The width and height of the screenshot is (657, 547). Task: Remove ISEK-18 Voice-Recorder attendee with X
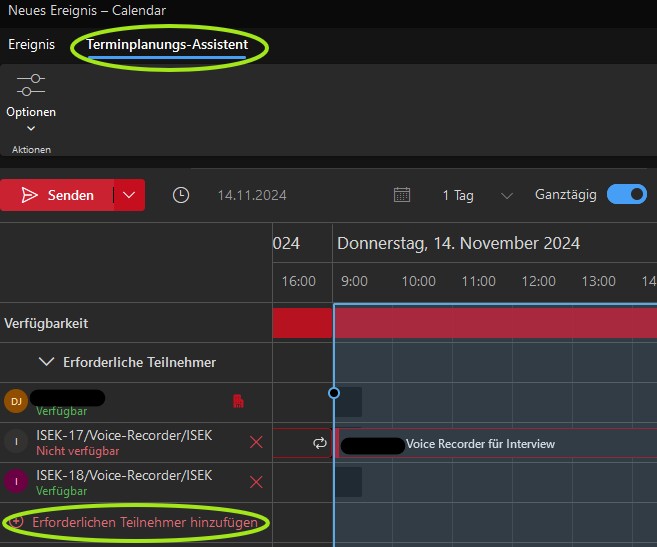[x=256, y=482]
